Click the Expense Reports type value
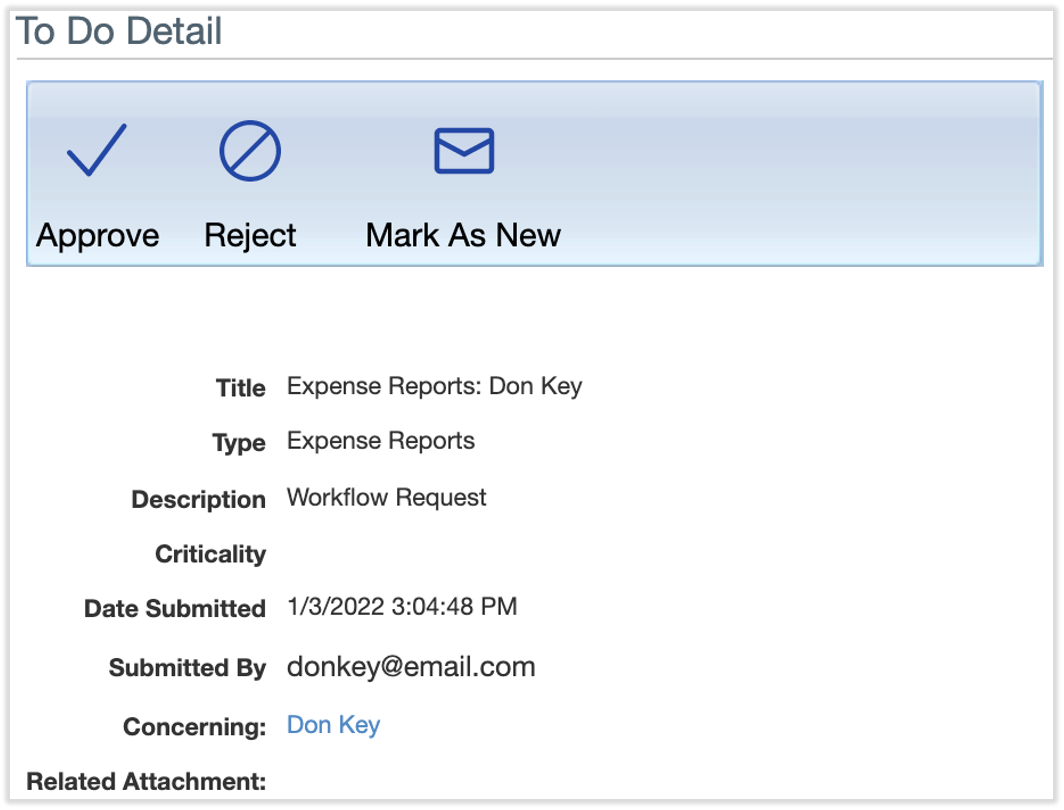The height and width of the screenshot is (810, 1064). (380, 441)
